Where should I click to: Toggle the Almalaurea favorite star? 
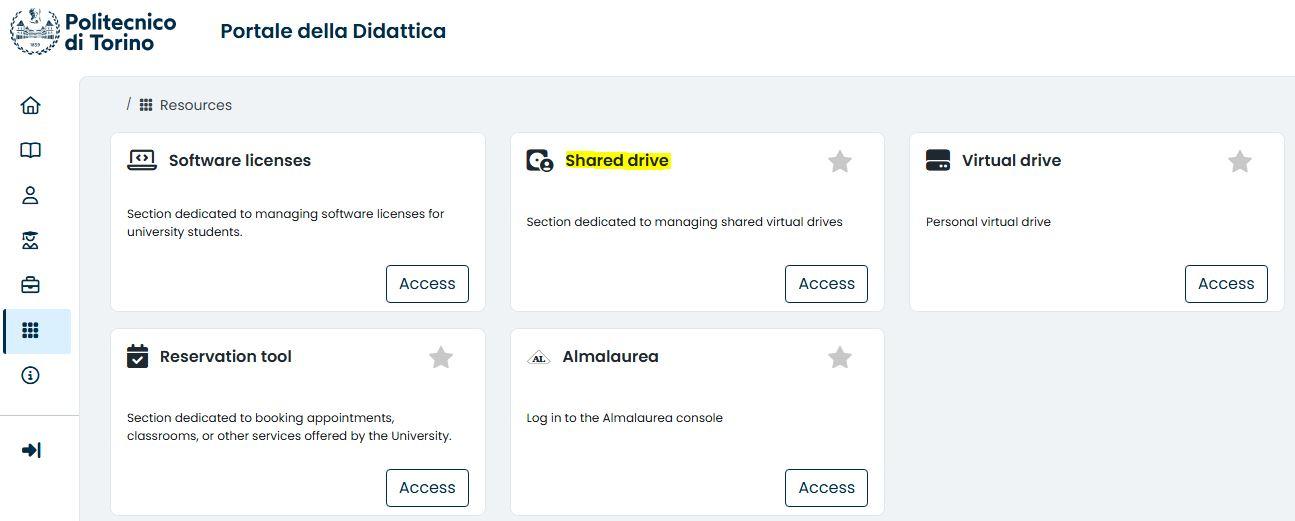tap(840, 357)
